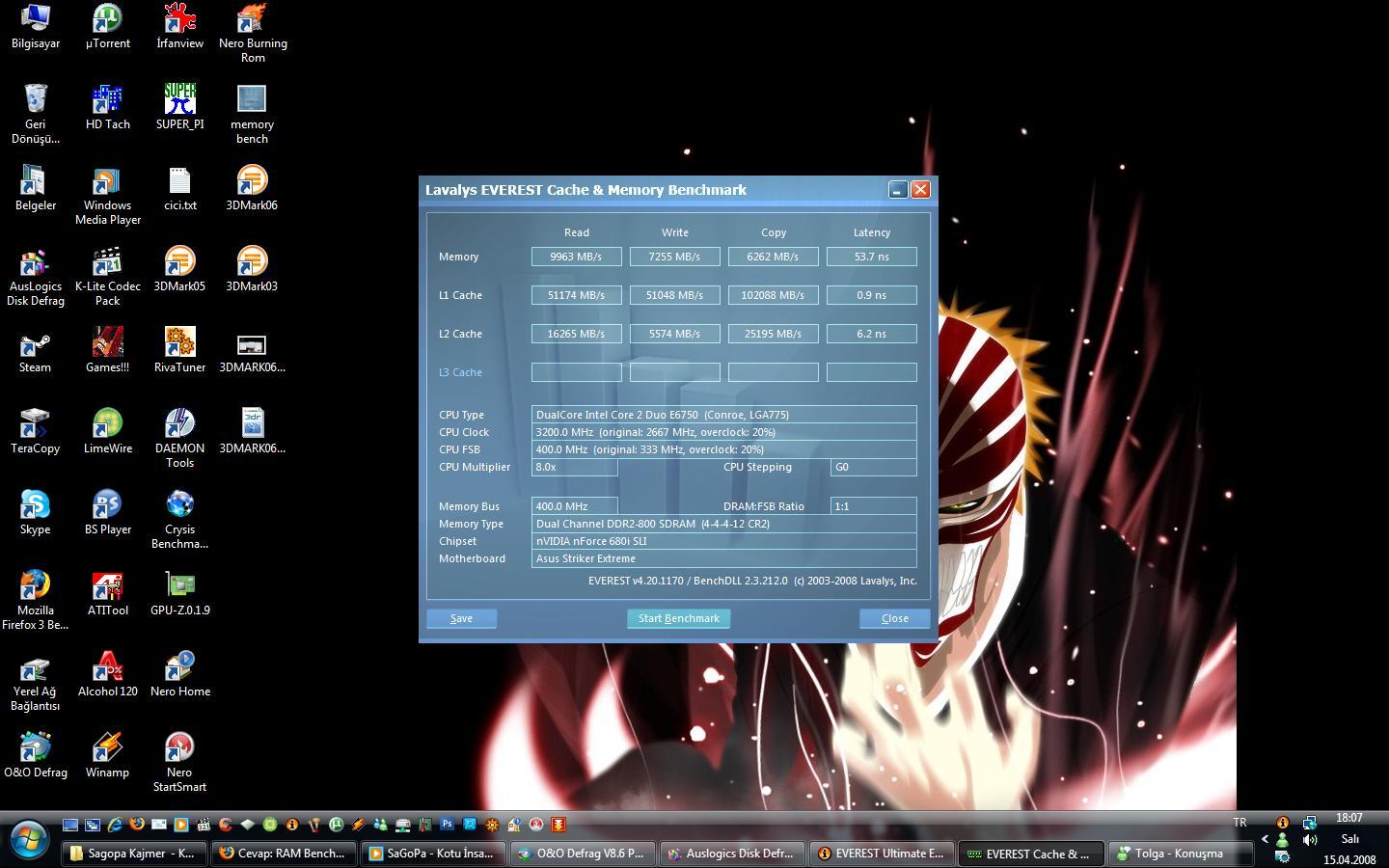Launch RivaTuner from the desktop
The height and width of the screenshot is (868, 1389).
tap(179, 350)
